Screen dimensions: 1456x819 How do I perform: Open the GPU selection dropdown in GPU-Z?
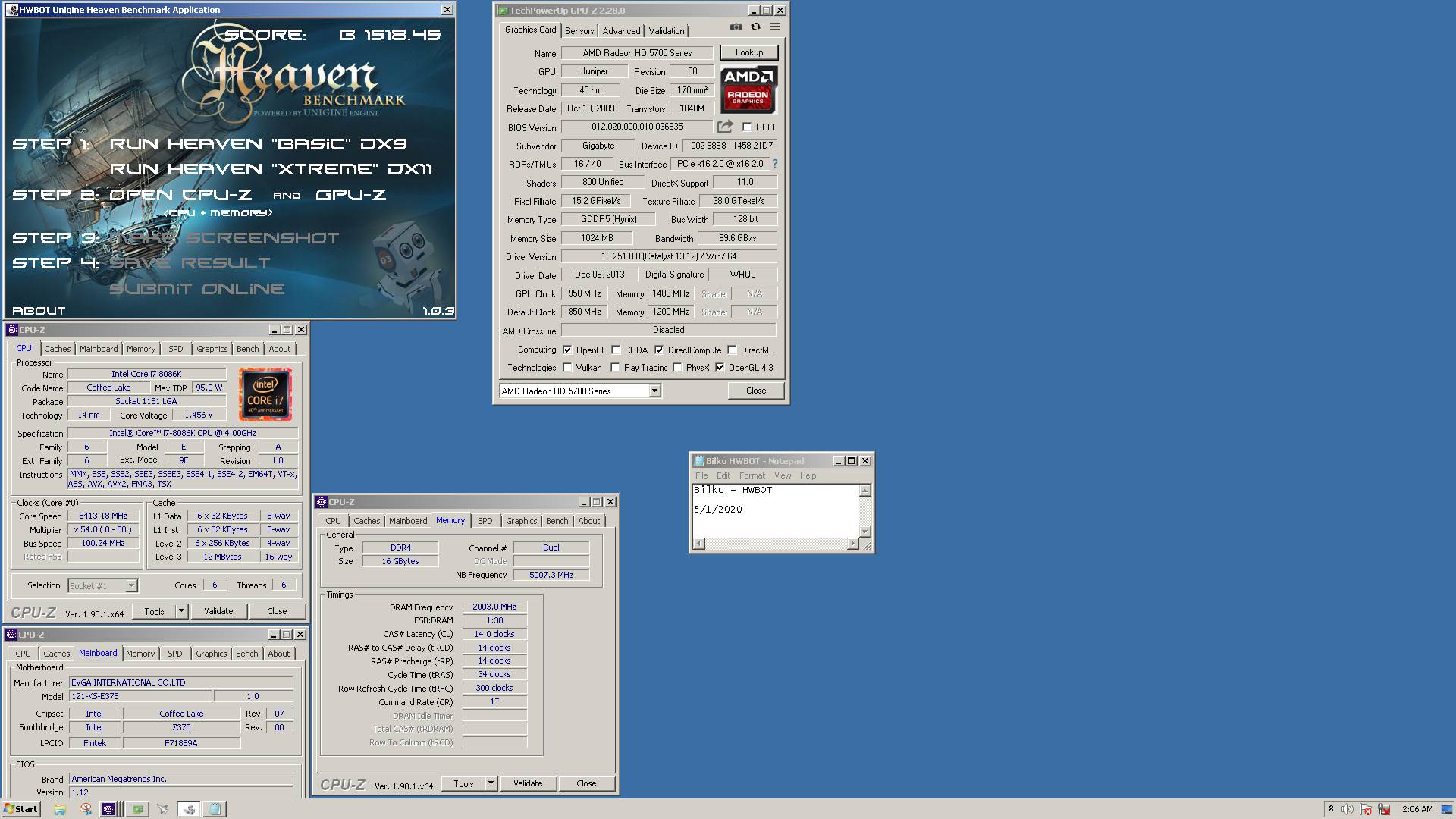[655, 391]
